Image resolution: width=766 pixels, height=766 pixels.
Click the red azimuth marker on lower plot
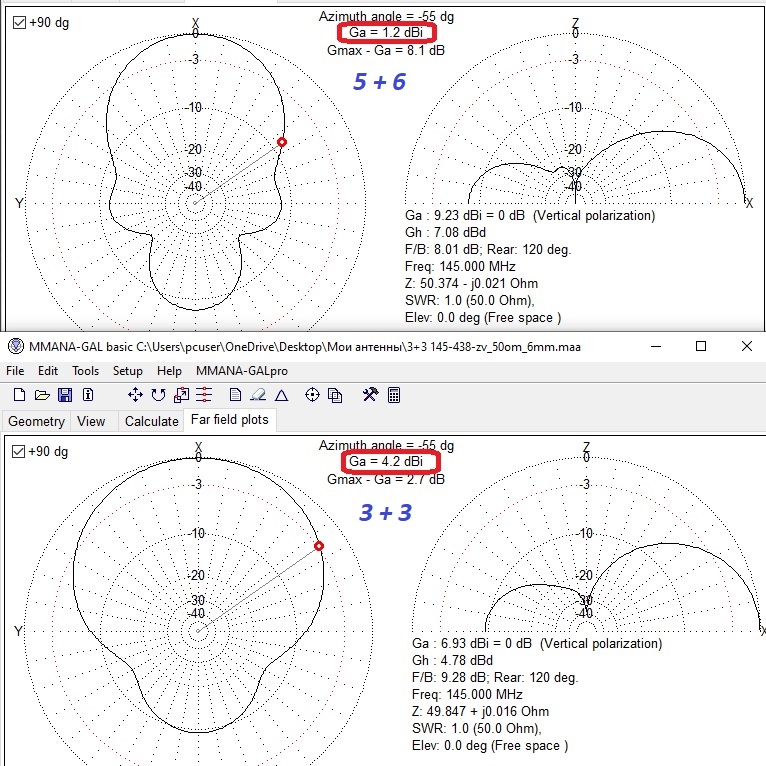click(319, 546)
